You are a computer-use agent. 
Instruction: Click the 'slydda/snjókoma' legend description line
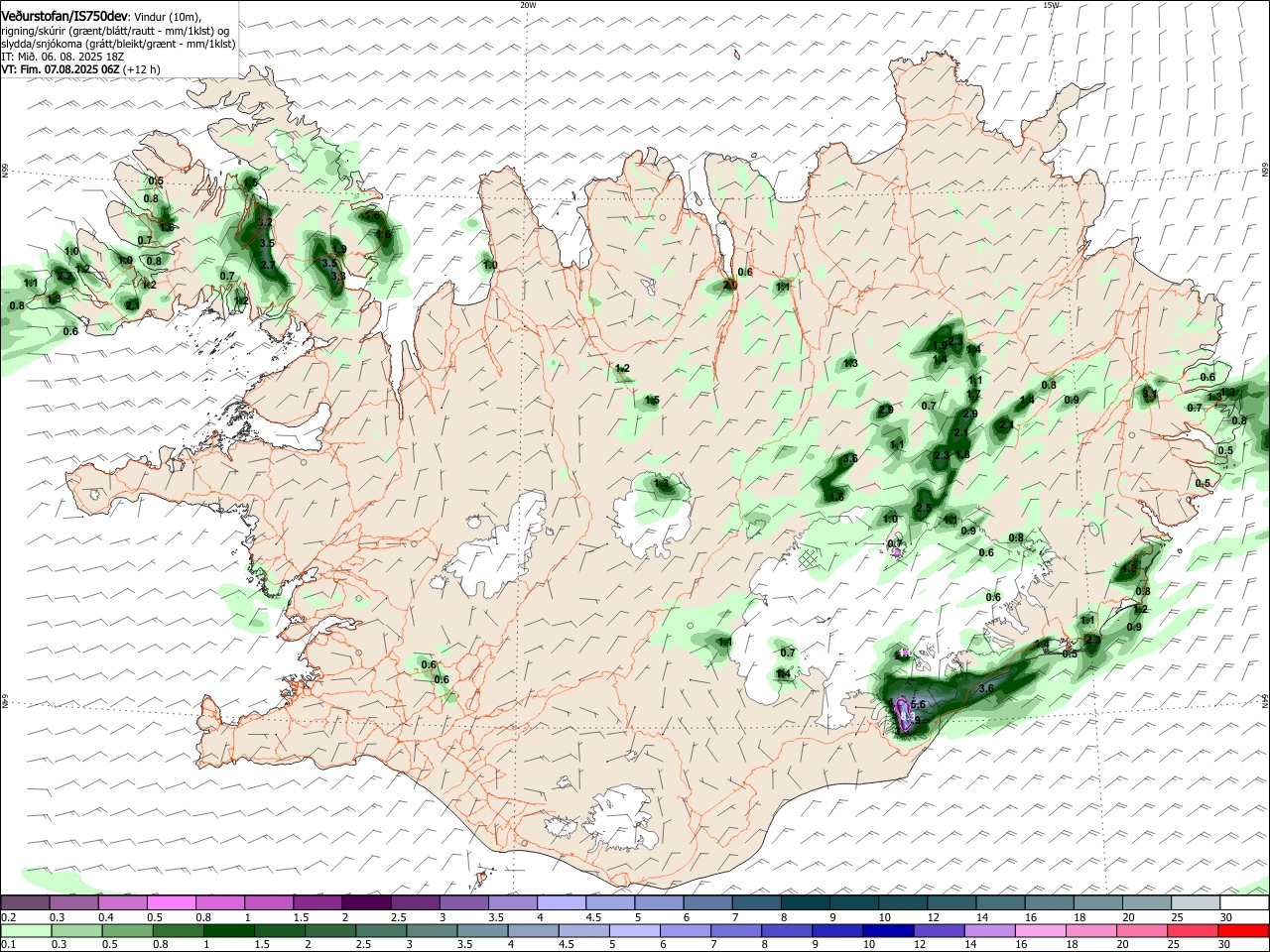point(118,44)
